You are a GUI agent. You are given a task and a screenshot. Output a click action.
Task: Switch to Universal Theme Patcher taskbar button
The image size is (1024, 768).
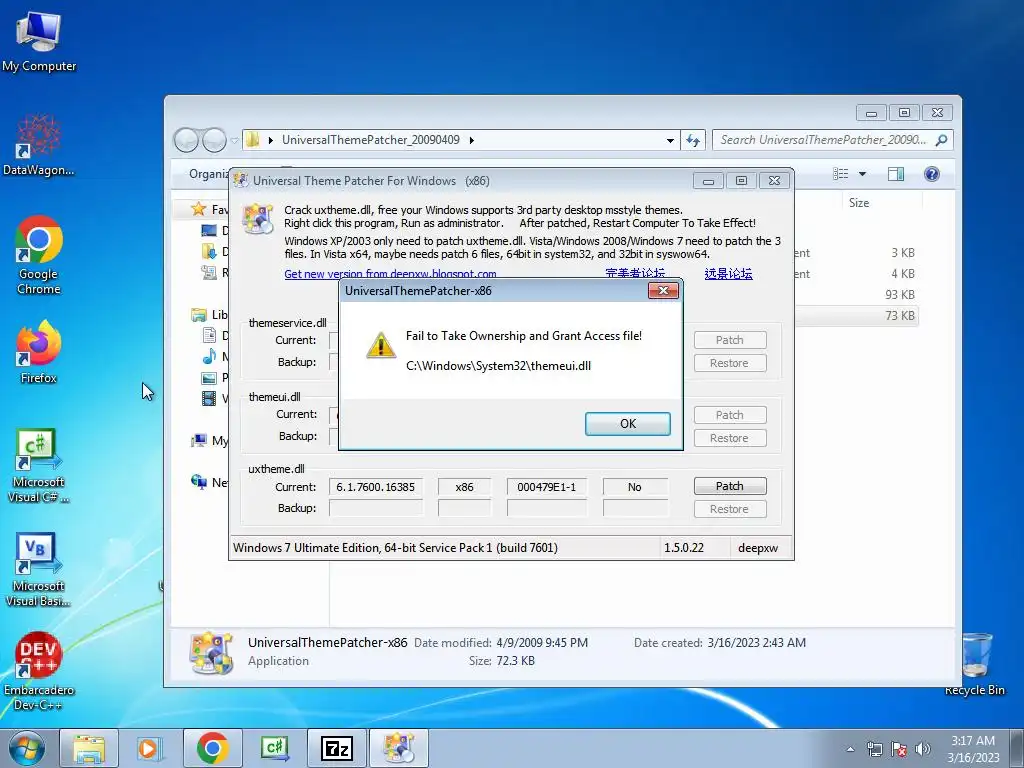click(399, 748)
